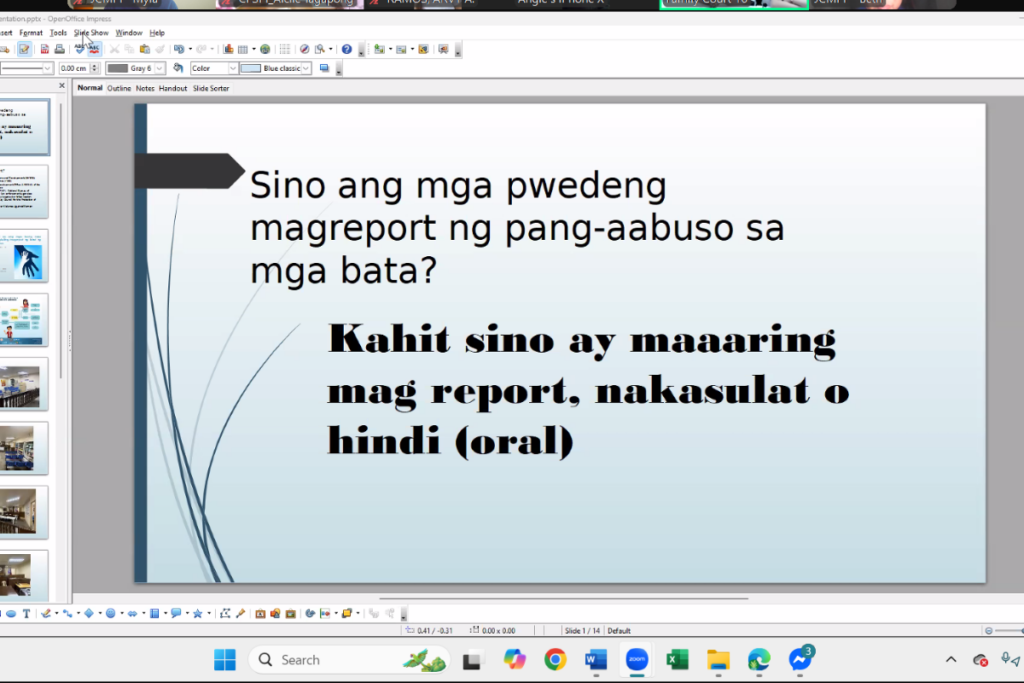Switch to the Outline view tab
The image size is (1024, 683).
119,88
